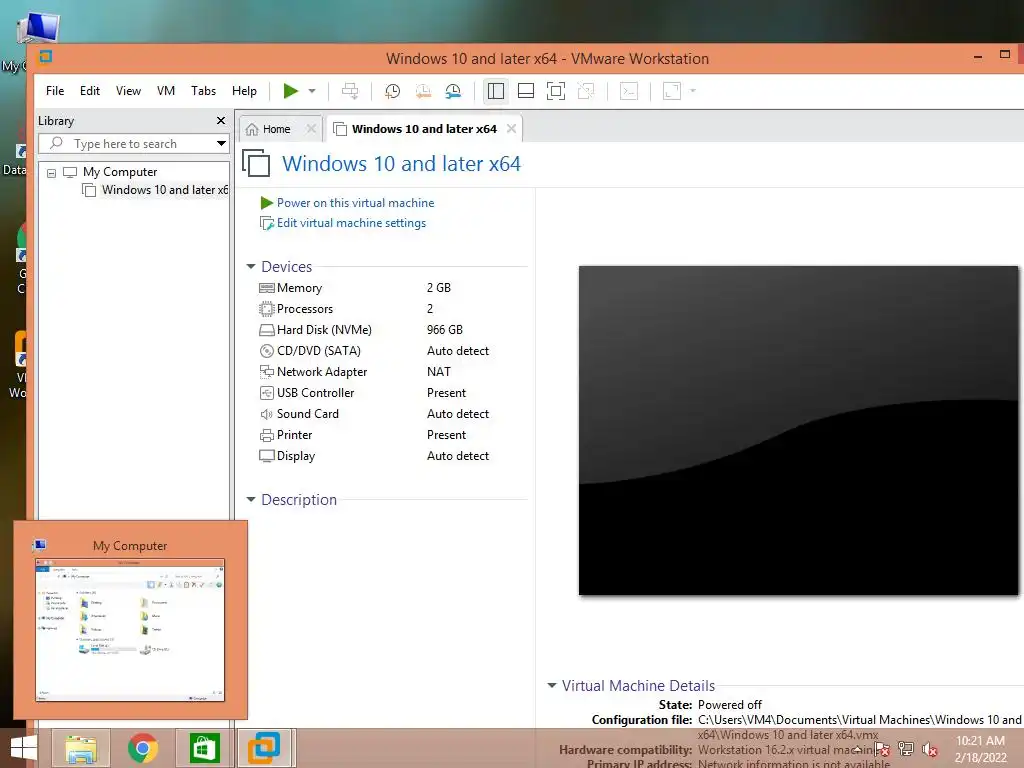Launch Google Chrome from the taskbar
The height and width of the screenshot is (768, 1024).
point(143,748)
